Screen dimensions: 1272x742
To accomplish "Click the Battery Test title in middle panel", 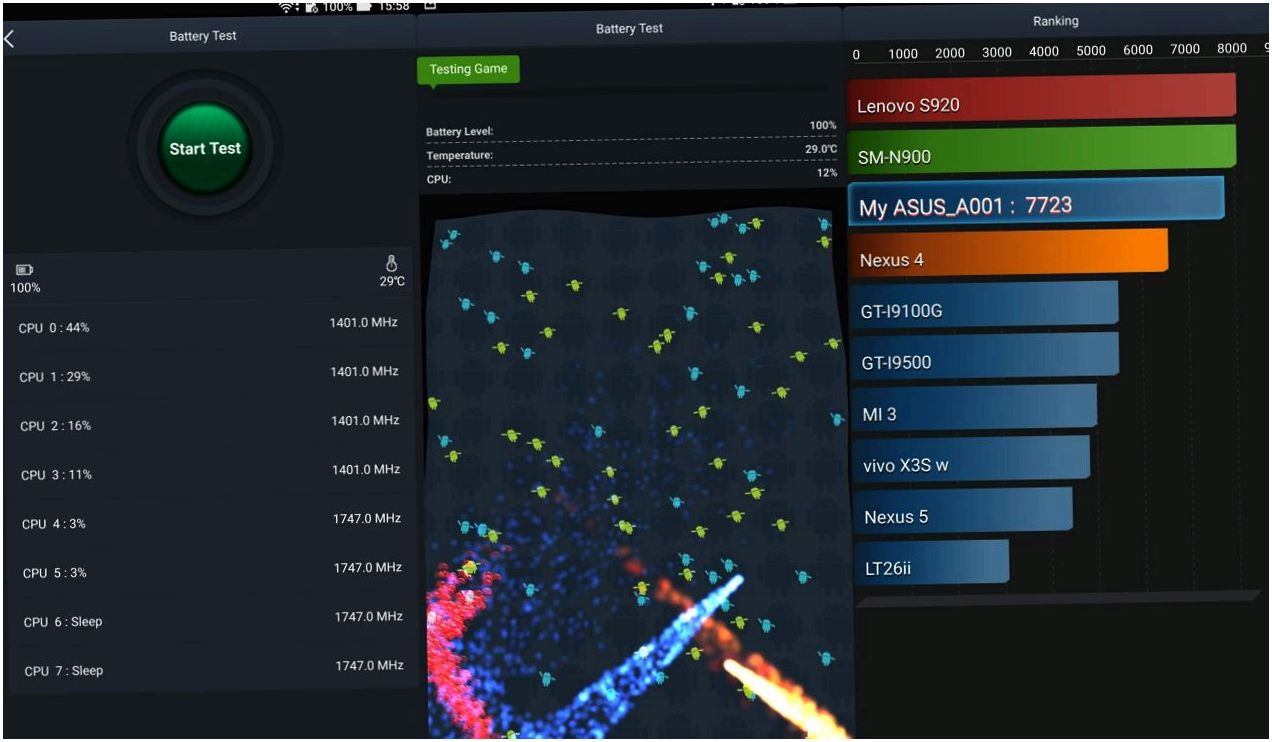I will pos(629,29).
